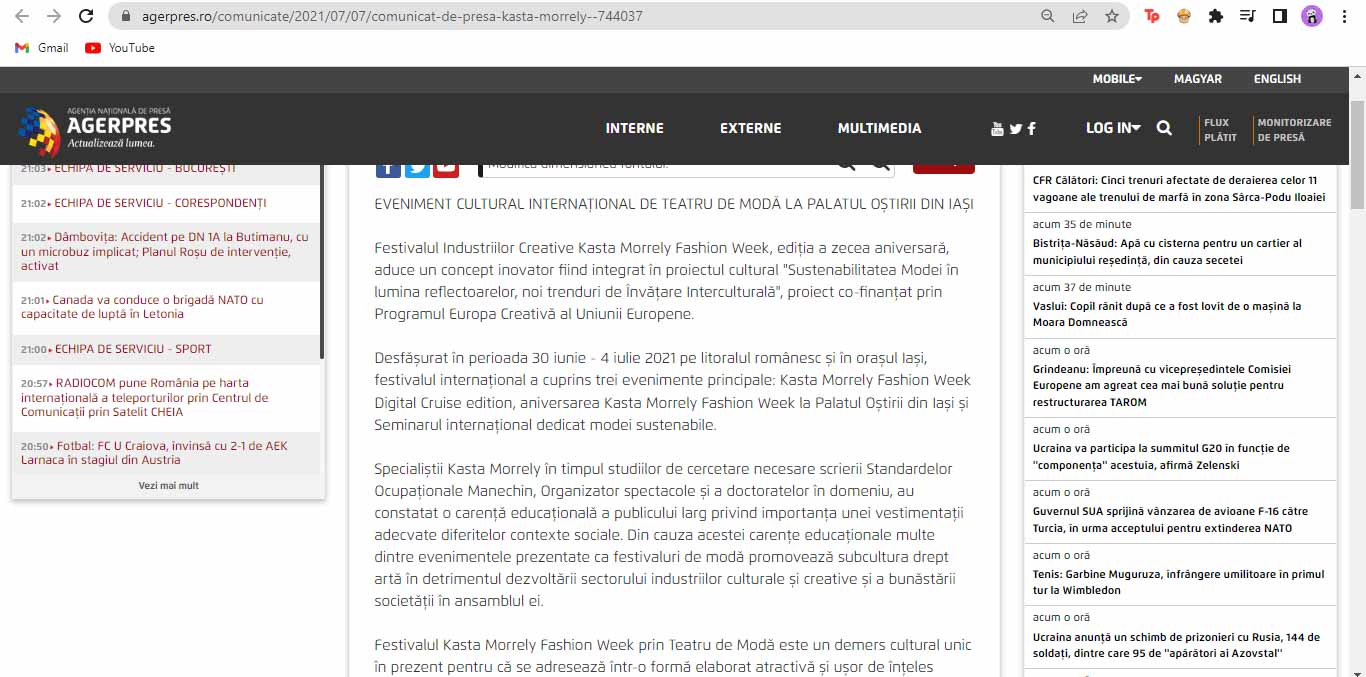The image size is (1366, 677).
Task: Reload the AGERPRES page
Action: tap(86, 16)
